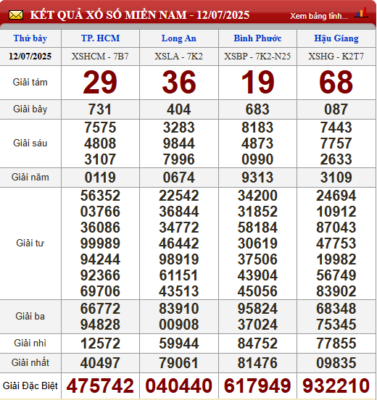377x400 pixels.
Task: Open the Bình Phước province link
Action: [257, 38]
